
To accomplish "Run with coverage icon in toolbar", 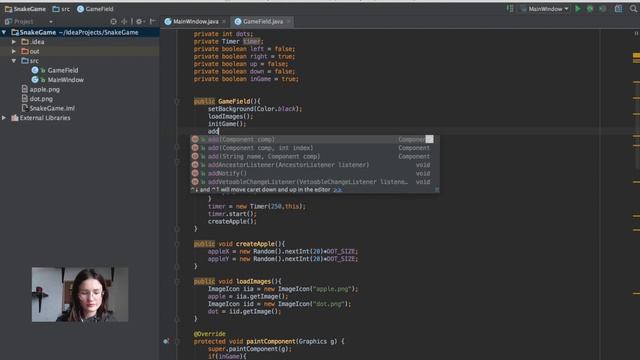I will click(602, 9).
